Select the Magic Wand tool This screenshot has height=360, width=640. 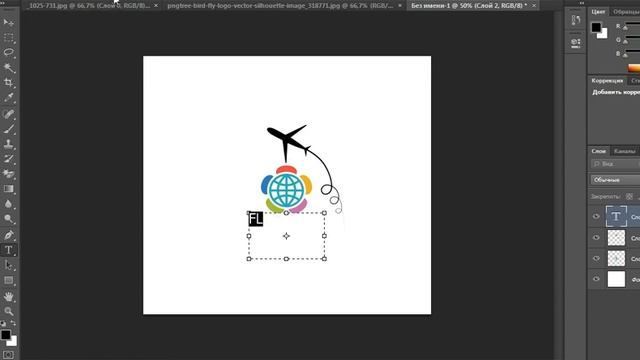point(8,67)
